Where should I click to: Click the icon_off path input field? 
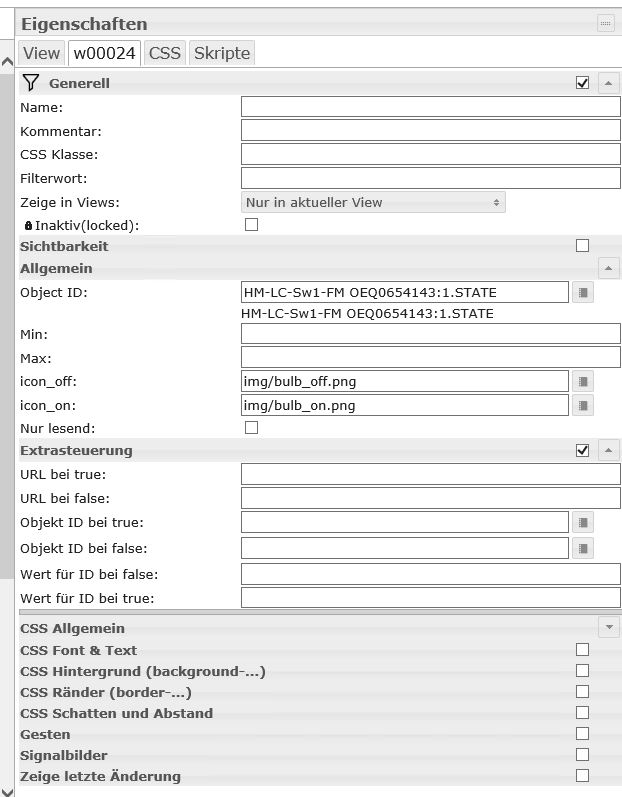(x=405, y=381)
